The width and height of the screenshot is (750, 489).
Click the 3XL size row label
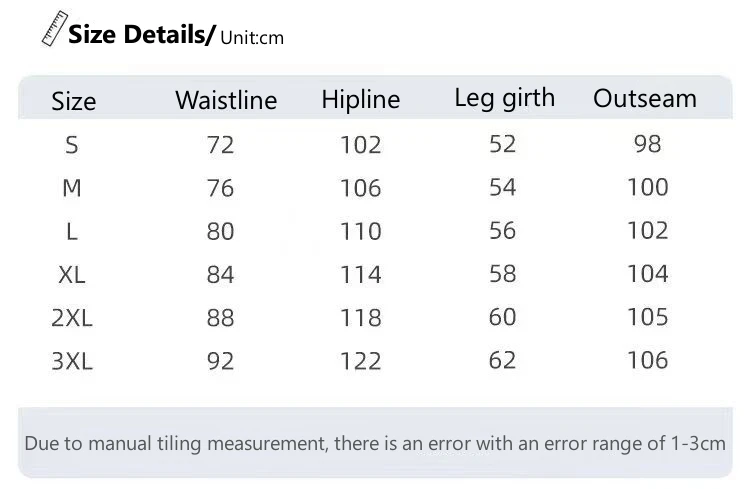click(x=72, y=361)
